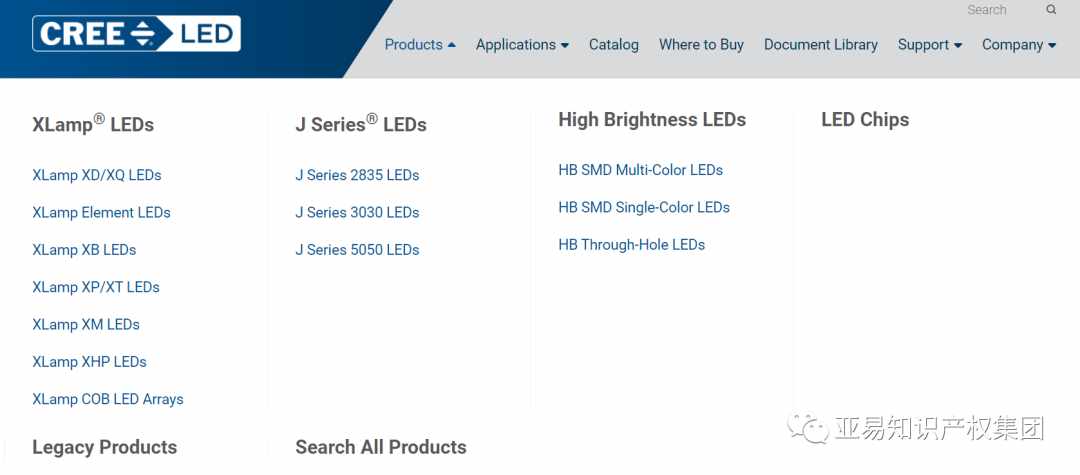
Task: Open the Where to Buy page
Action: click(x=701, y=45)
